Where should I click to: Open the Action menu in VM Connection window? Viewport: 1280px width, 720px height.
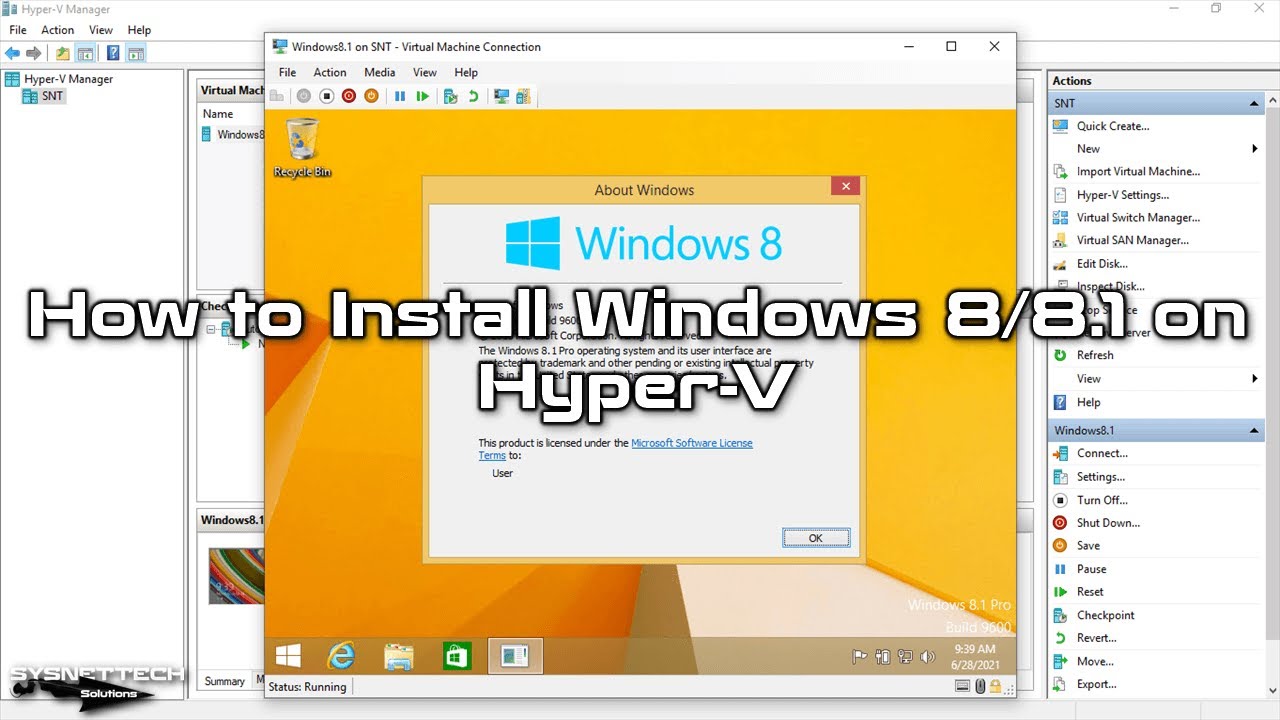click(x=330, y=72)
